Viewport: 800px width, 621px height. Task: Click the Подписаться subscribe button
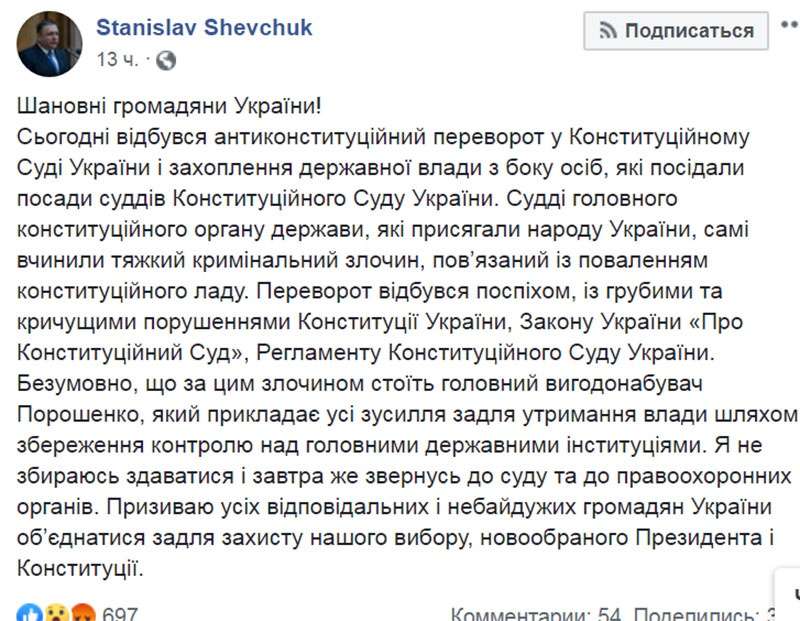[x=676, y=30]
